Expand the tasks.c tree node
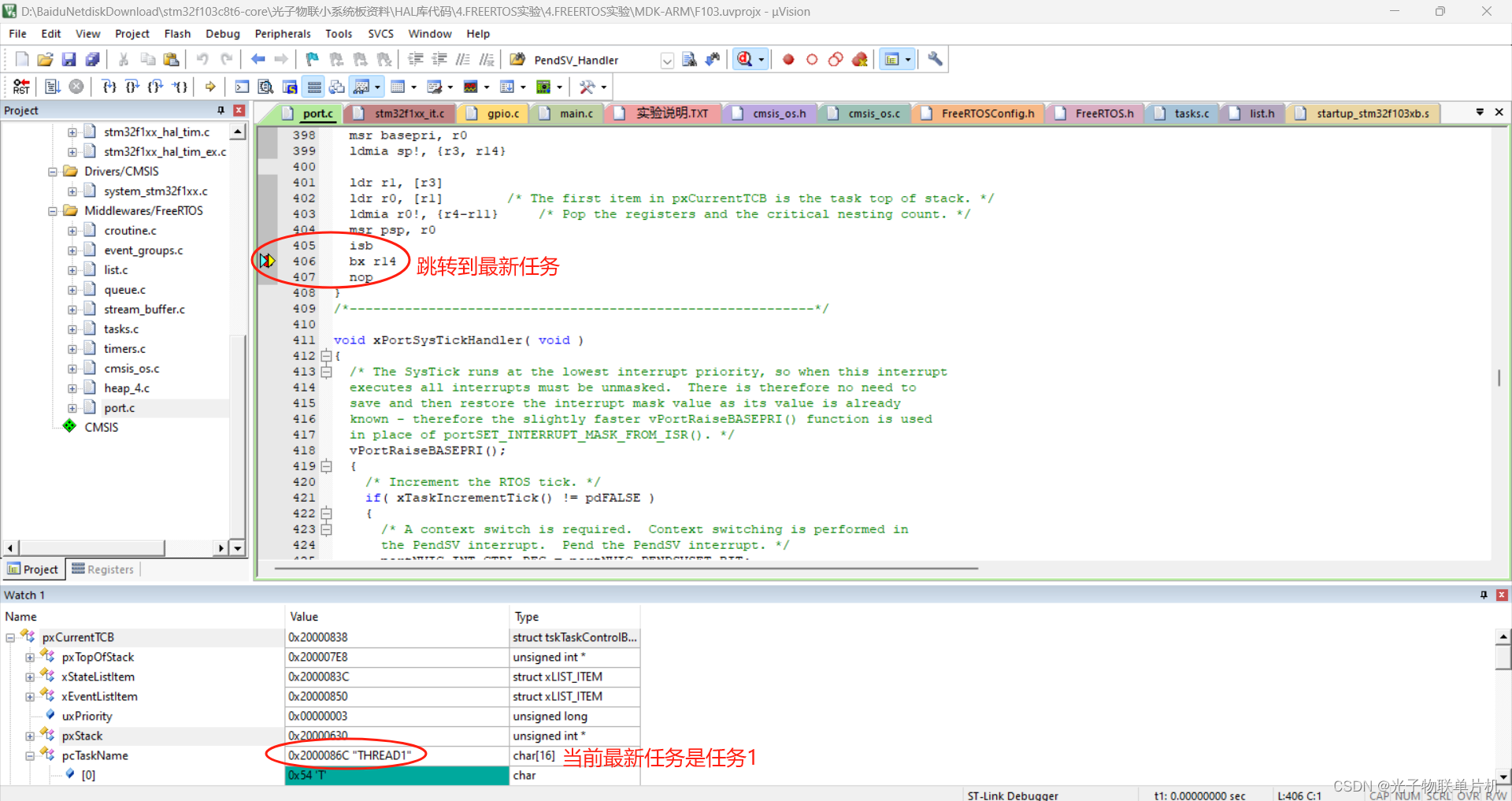 tap(72, 329)
